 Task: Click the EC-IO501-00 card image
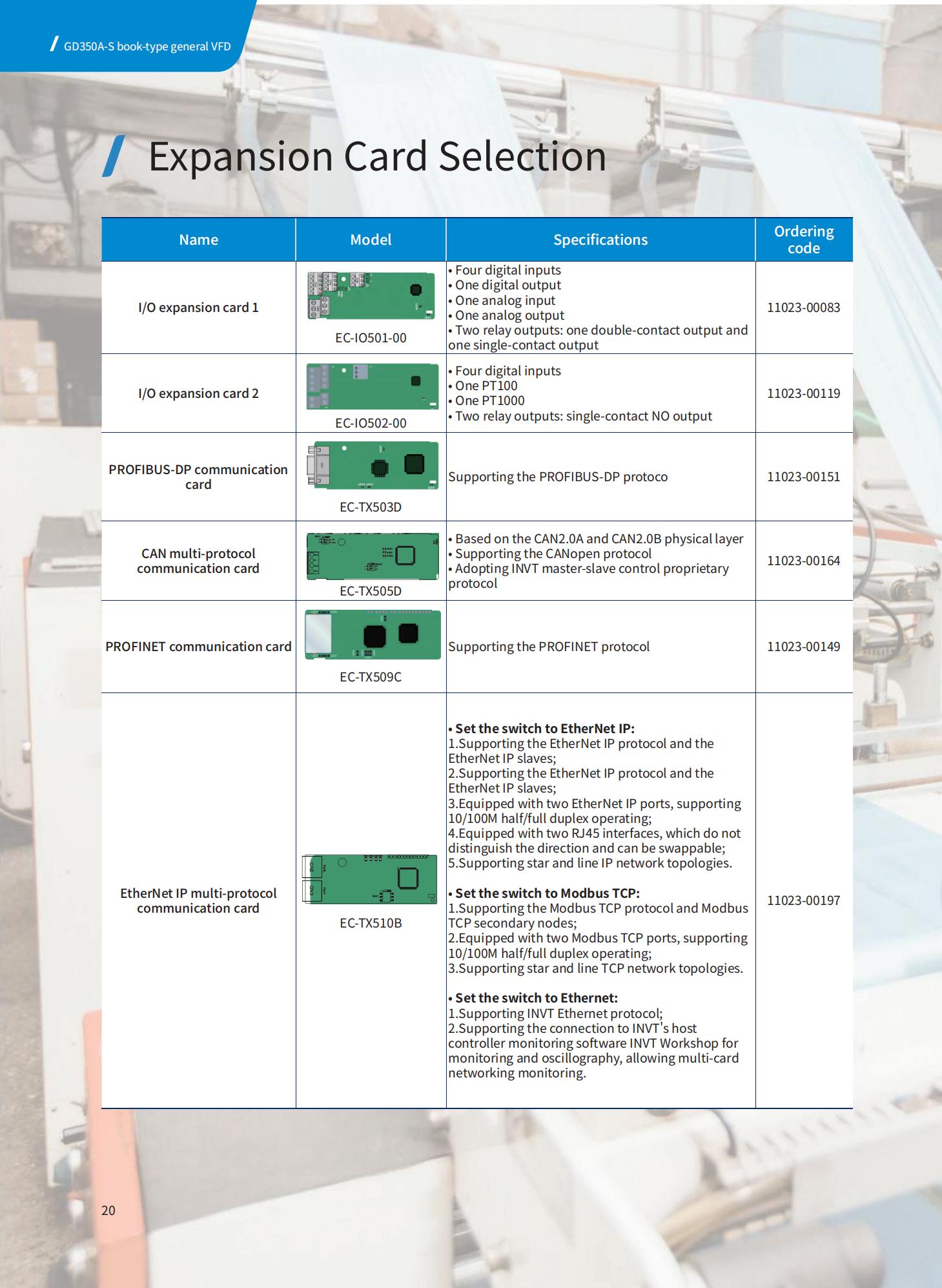(x=371, y=295)
